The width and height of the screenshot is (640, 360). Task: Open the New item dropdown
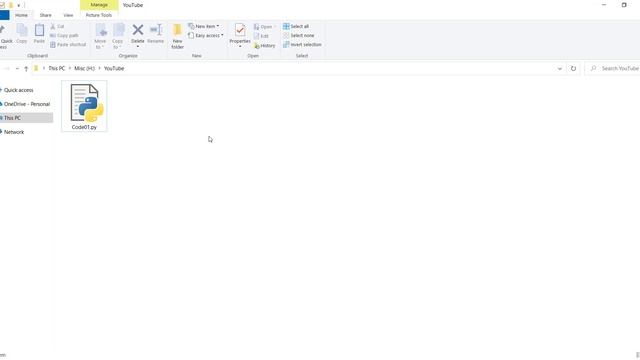pyautogui.click(x=204, y=26)
